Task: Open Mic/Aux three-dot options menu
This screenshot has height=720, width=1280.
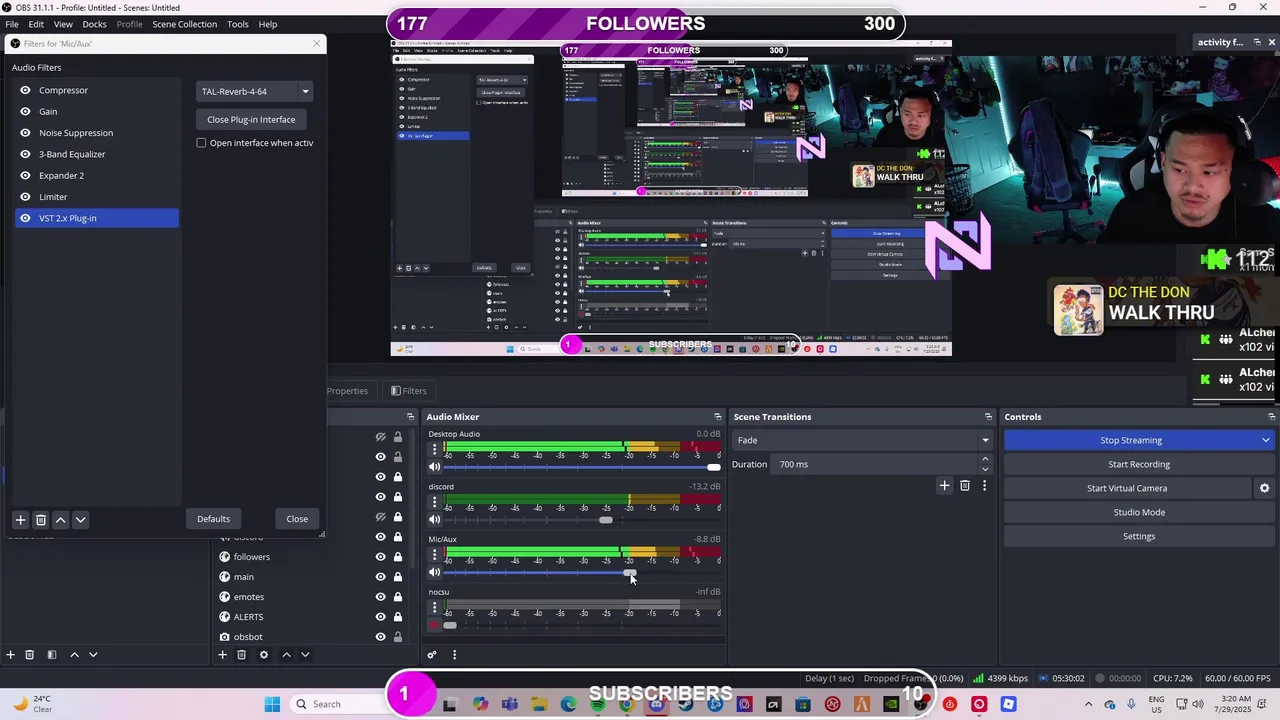Action: tap(434, 555)
